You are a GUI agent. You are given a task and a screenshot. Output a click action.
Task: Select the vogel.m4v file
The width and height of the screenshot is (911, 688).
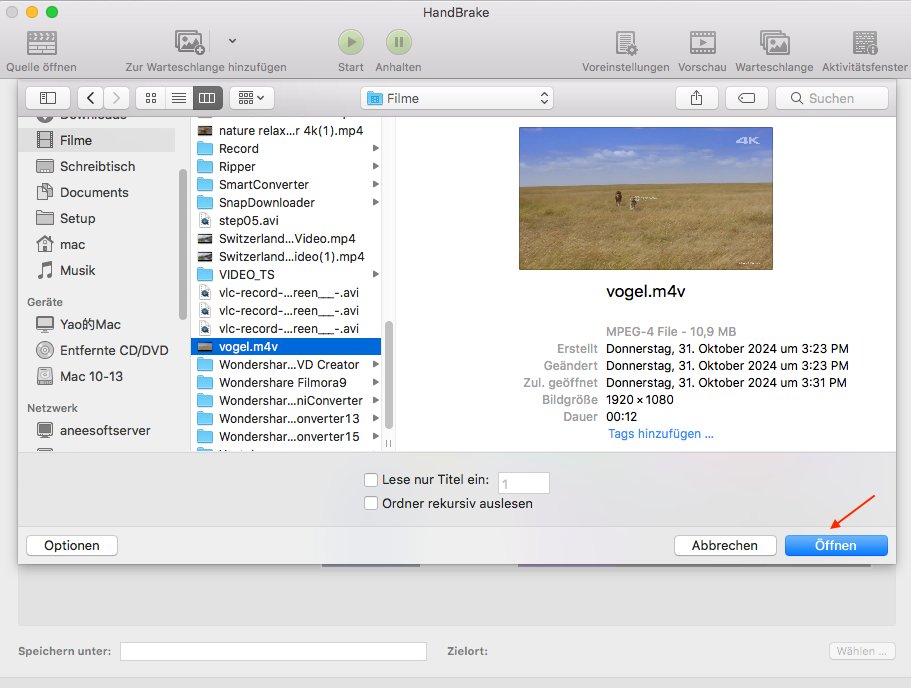[x=286, y=347]
